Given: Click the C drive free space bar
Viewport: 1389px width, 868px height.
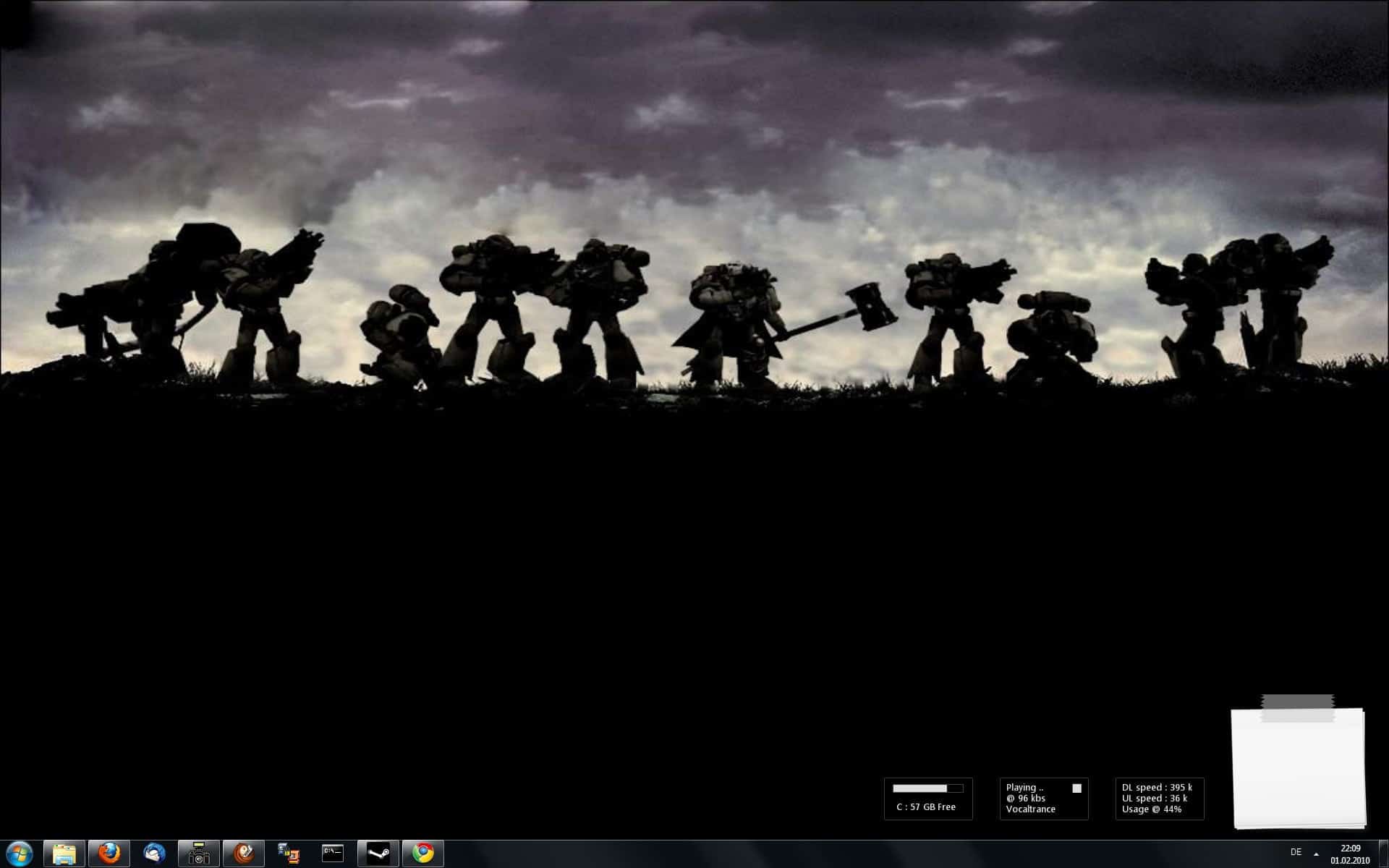Looking at the screenshot, I should [x=928, y=788].
